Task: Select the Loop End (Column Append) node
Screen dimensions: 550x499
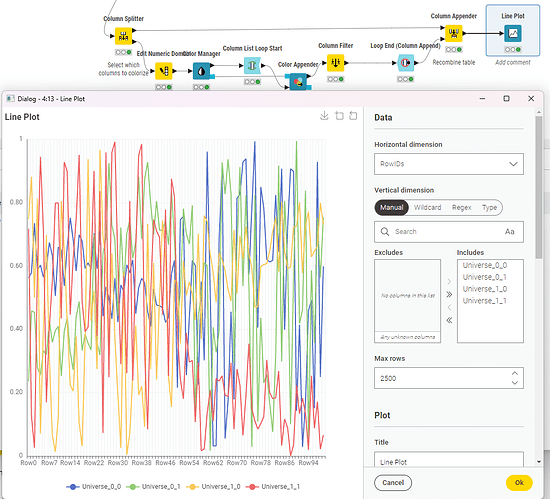Action: coord(405,63)
